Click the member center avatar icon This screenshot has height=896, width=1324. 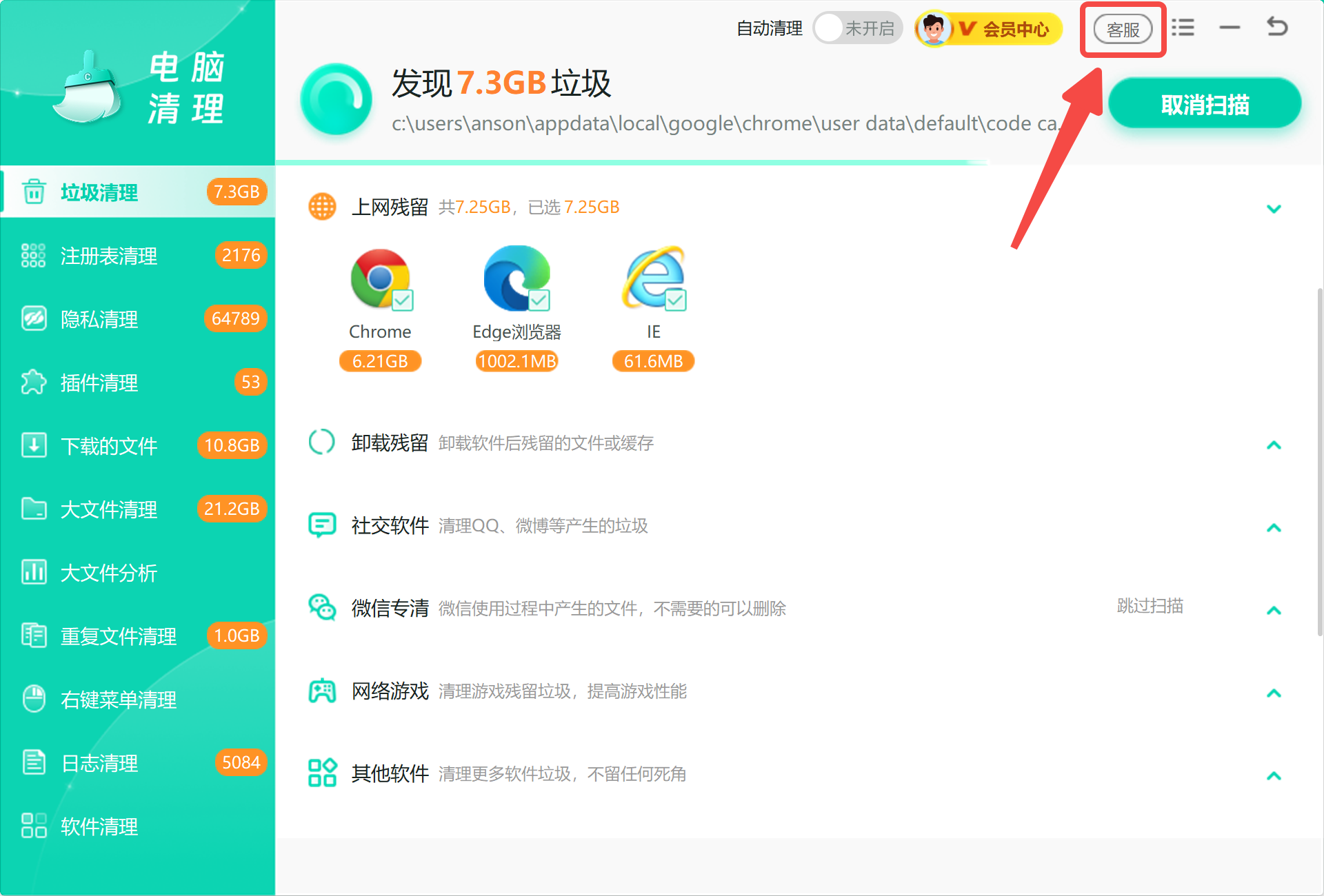[934, 29]
